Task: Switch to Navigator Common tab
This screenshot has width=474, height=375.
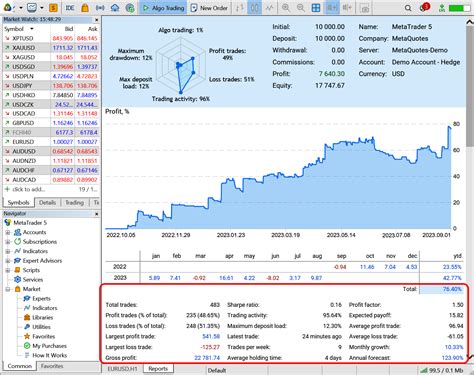Action: (20, 366)
